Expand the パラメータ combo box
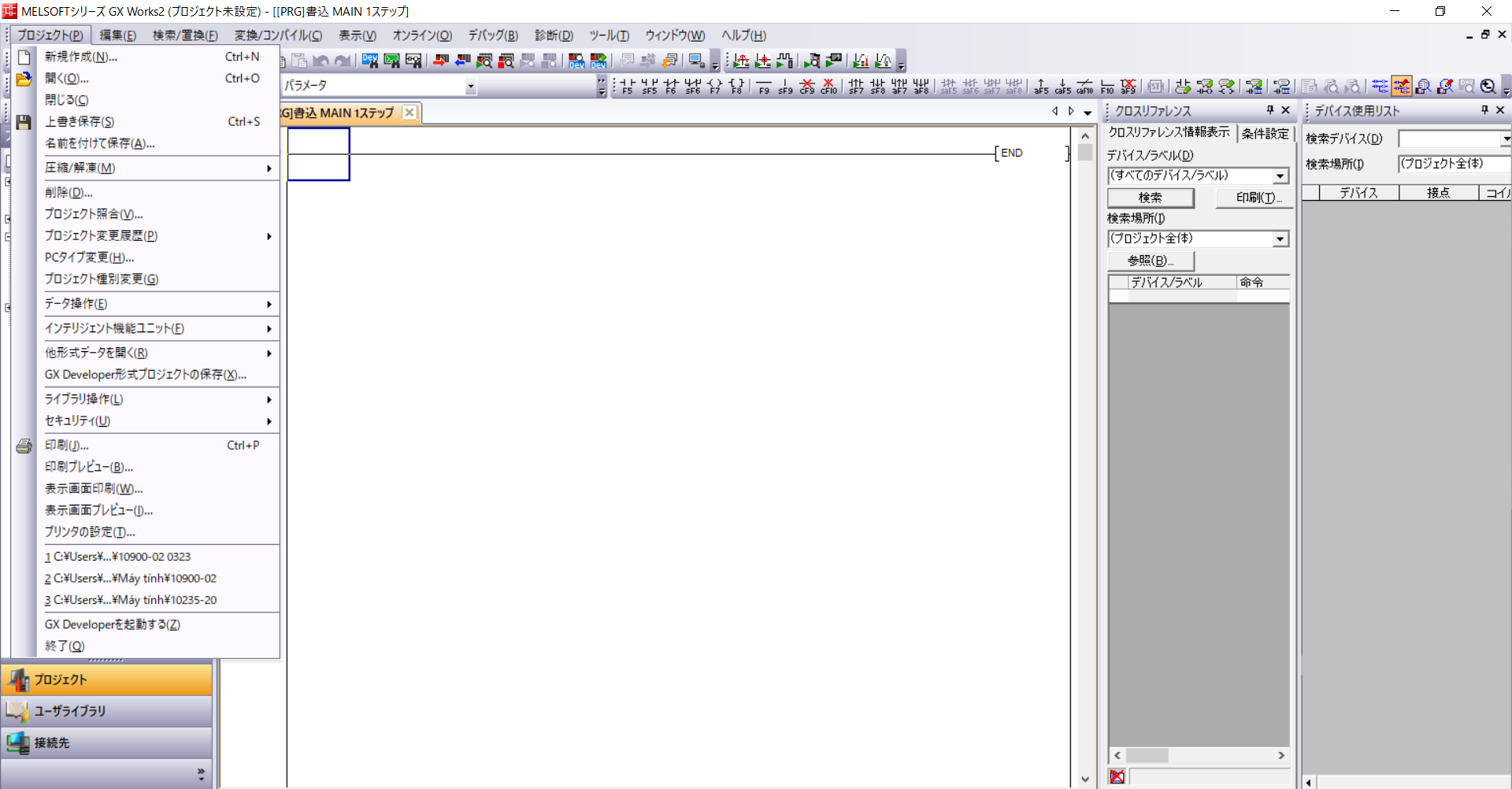Viewport: 1512px width, 789px height. click(470, 86)
